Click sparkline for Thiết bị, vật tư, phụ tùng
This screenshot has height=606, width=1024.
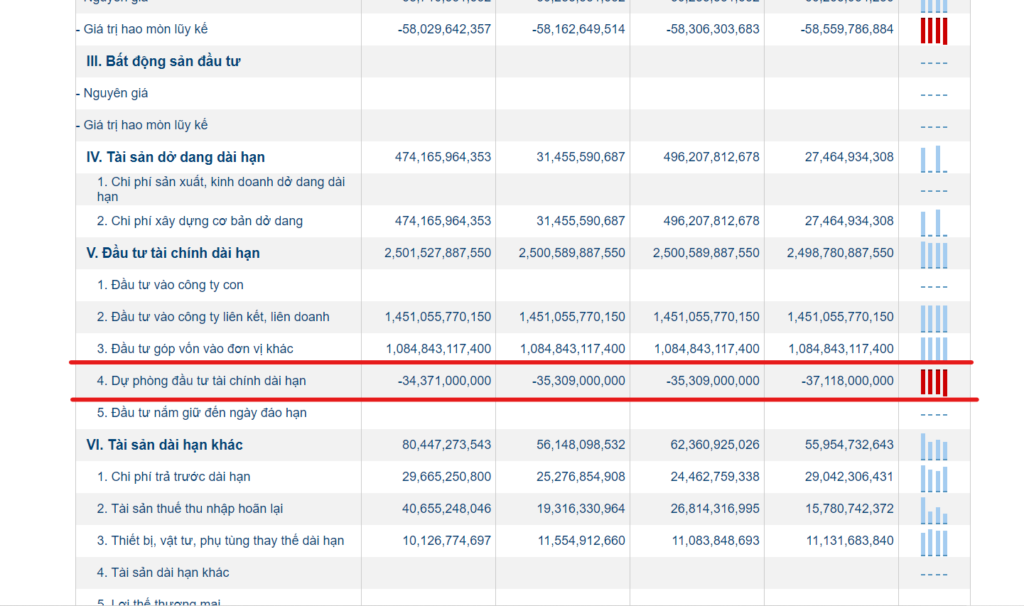pyautogui.click(x=934, y=543)
